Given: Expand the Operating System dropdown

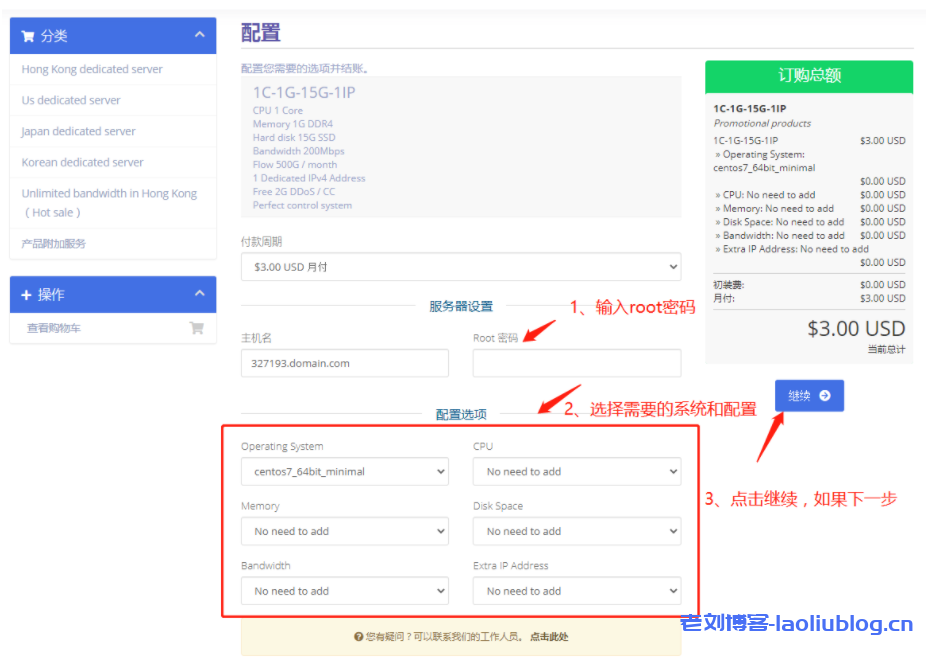Looking at the screenshot, I should (x=344, y=472).
